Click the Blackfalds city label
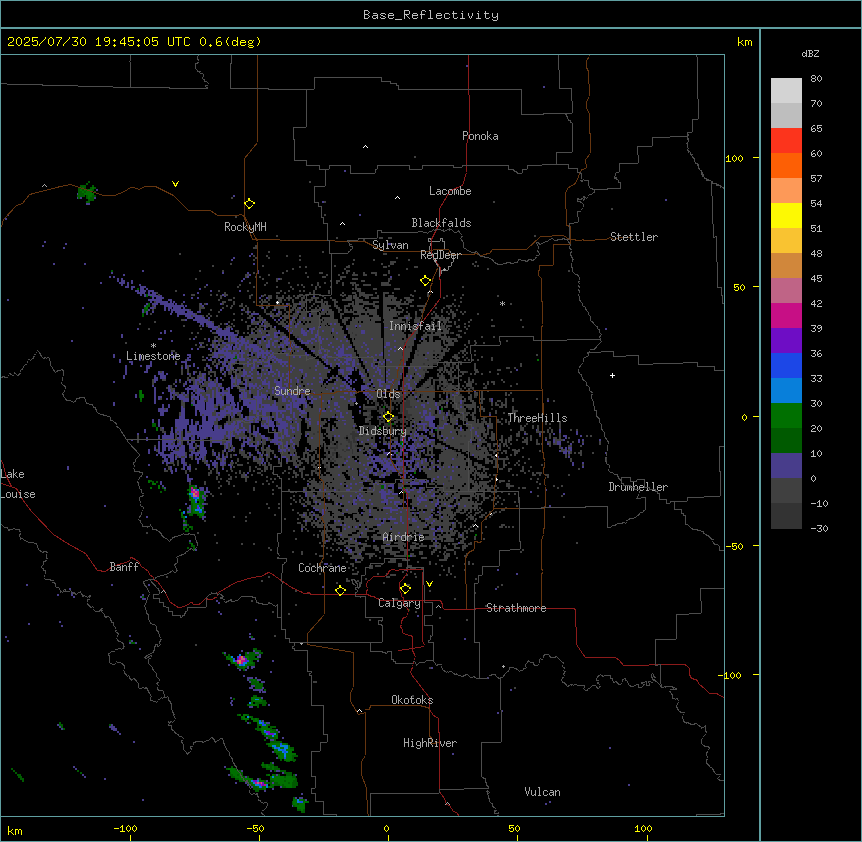 [441, 223]
